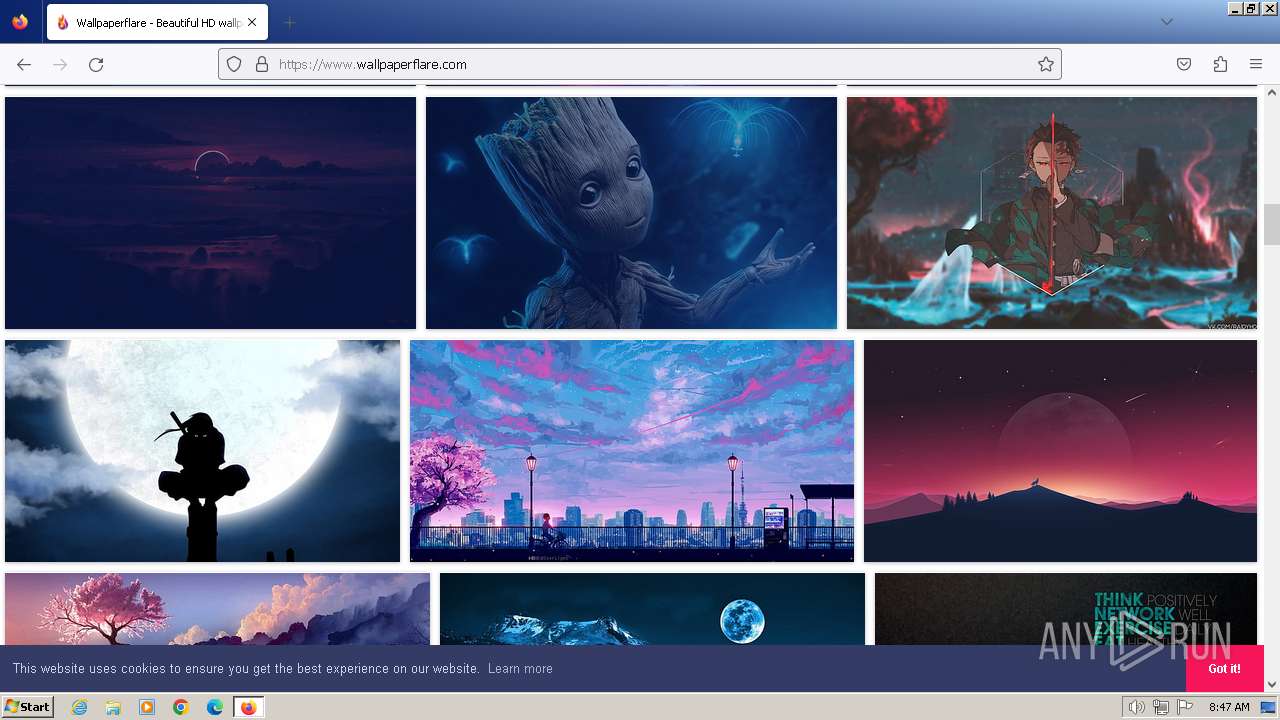Screen dimensions: 1280x720
Task: Open site security padlock info
Action: pyautogui.click(x=261, y=64)
